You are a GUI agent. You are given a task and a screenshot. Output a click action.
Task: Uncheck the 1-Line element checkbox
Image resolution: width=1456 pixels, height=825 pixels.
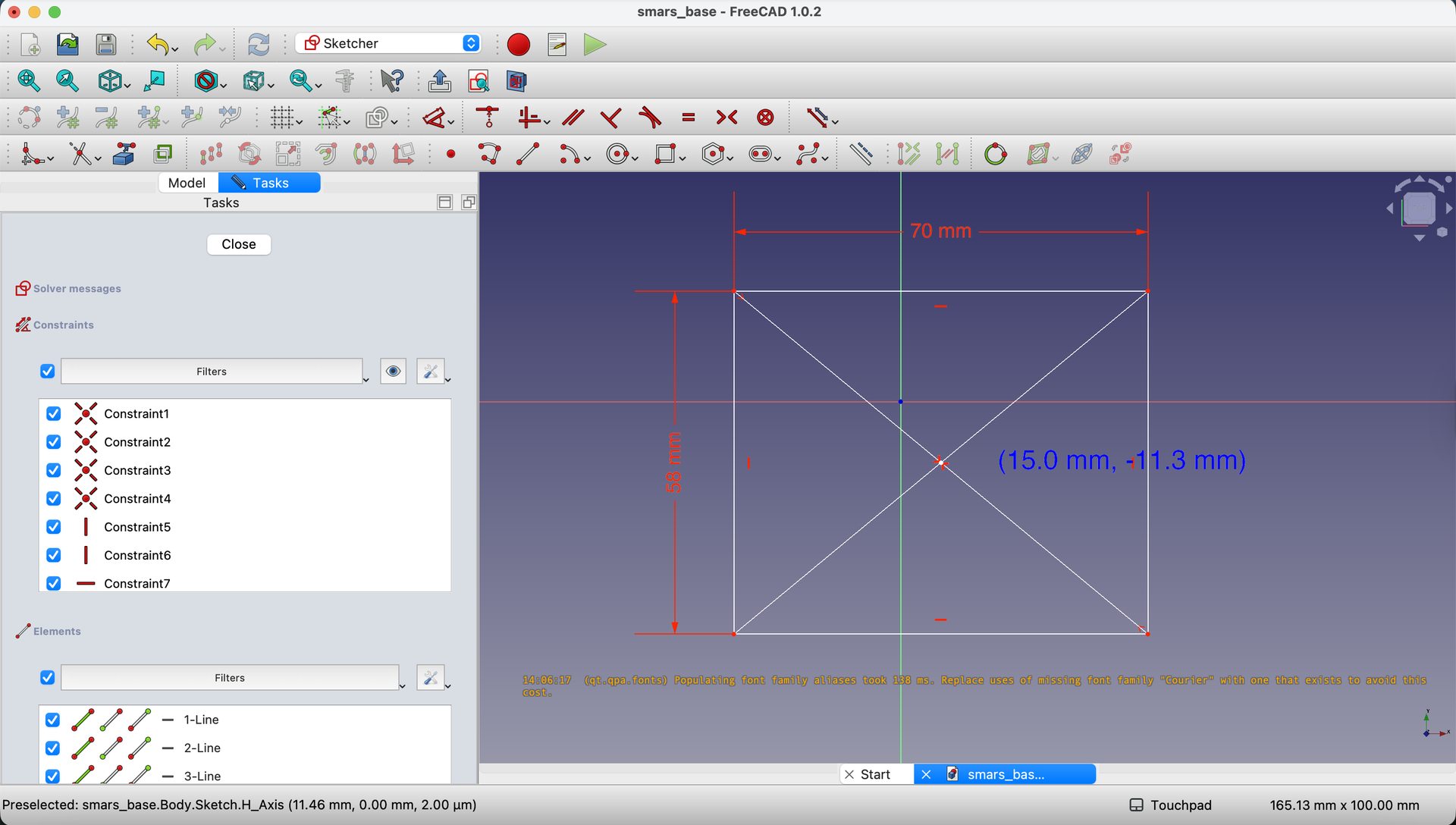[52, 720]
